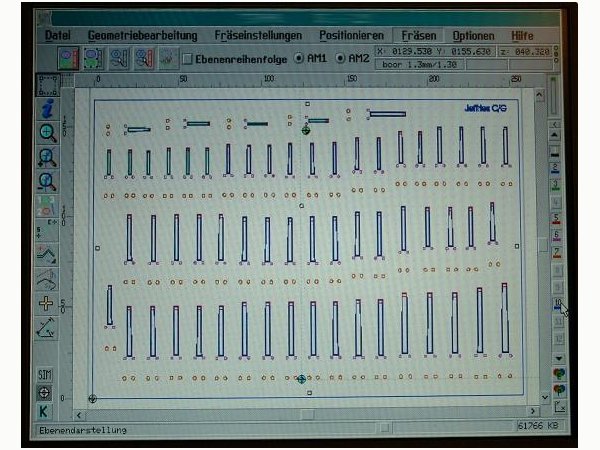This screenshot has width=600, height=450.
Task: Open the Geometriebearbeitung menu
Action: point(143,35)
